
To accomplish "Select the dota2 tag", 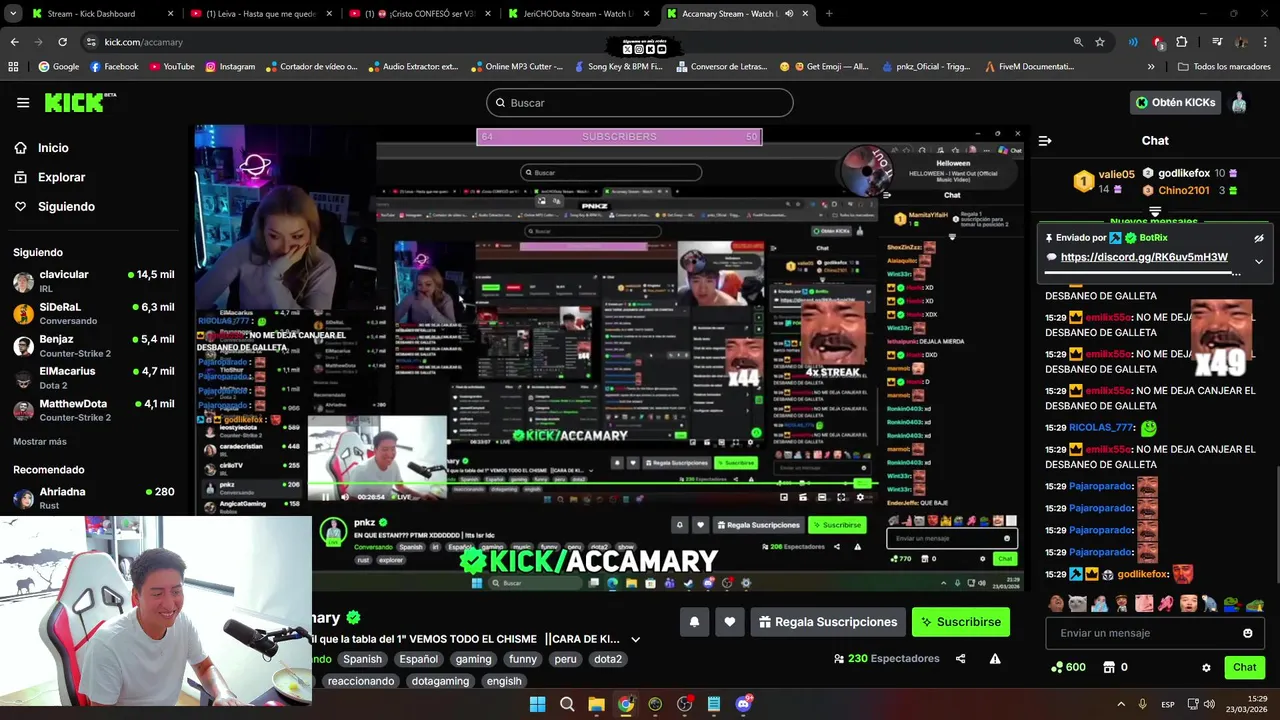I will [x=608, y=659].
